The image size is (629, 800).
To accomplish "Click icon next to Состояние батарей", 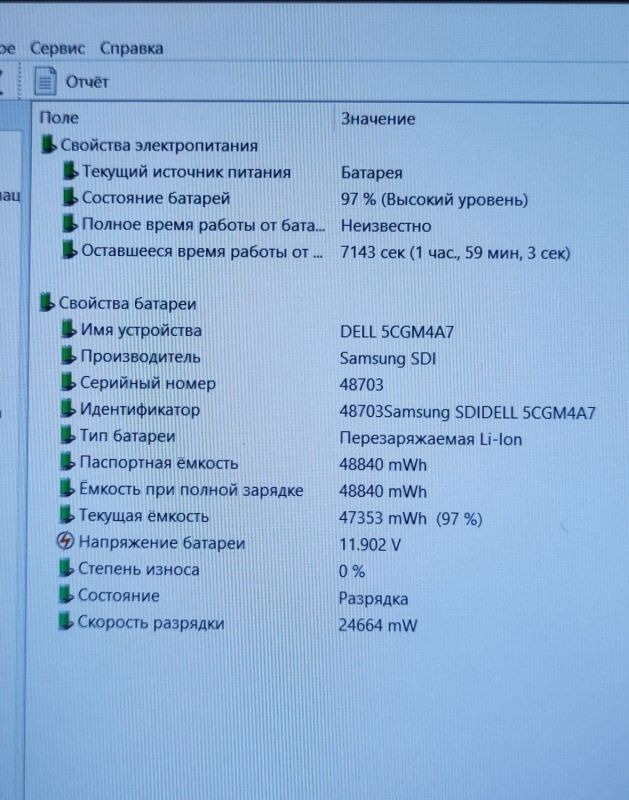I will coord(70,197).
